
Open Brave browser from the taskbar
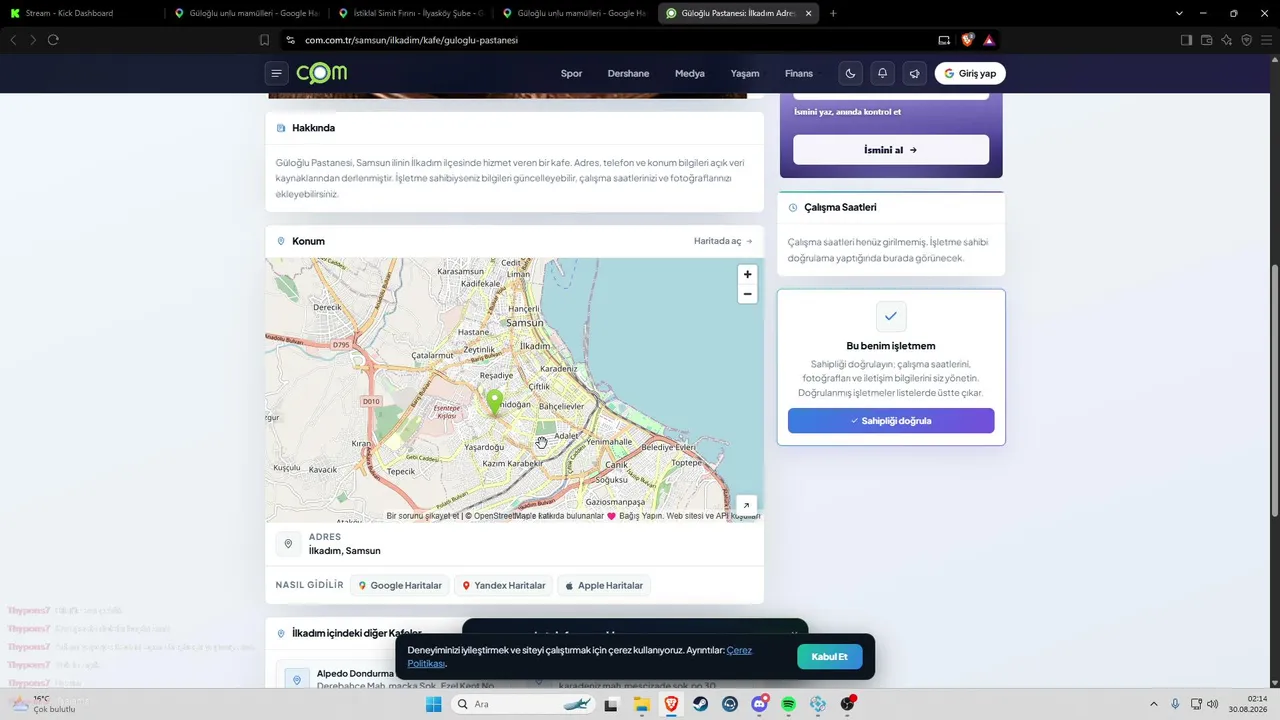tap(671, 704)
